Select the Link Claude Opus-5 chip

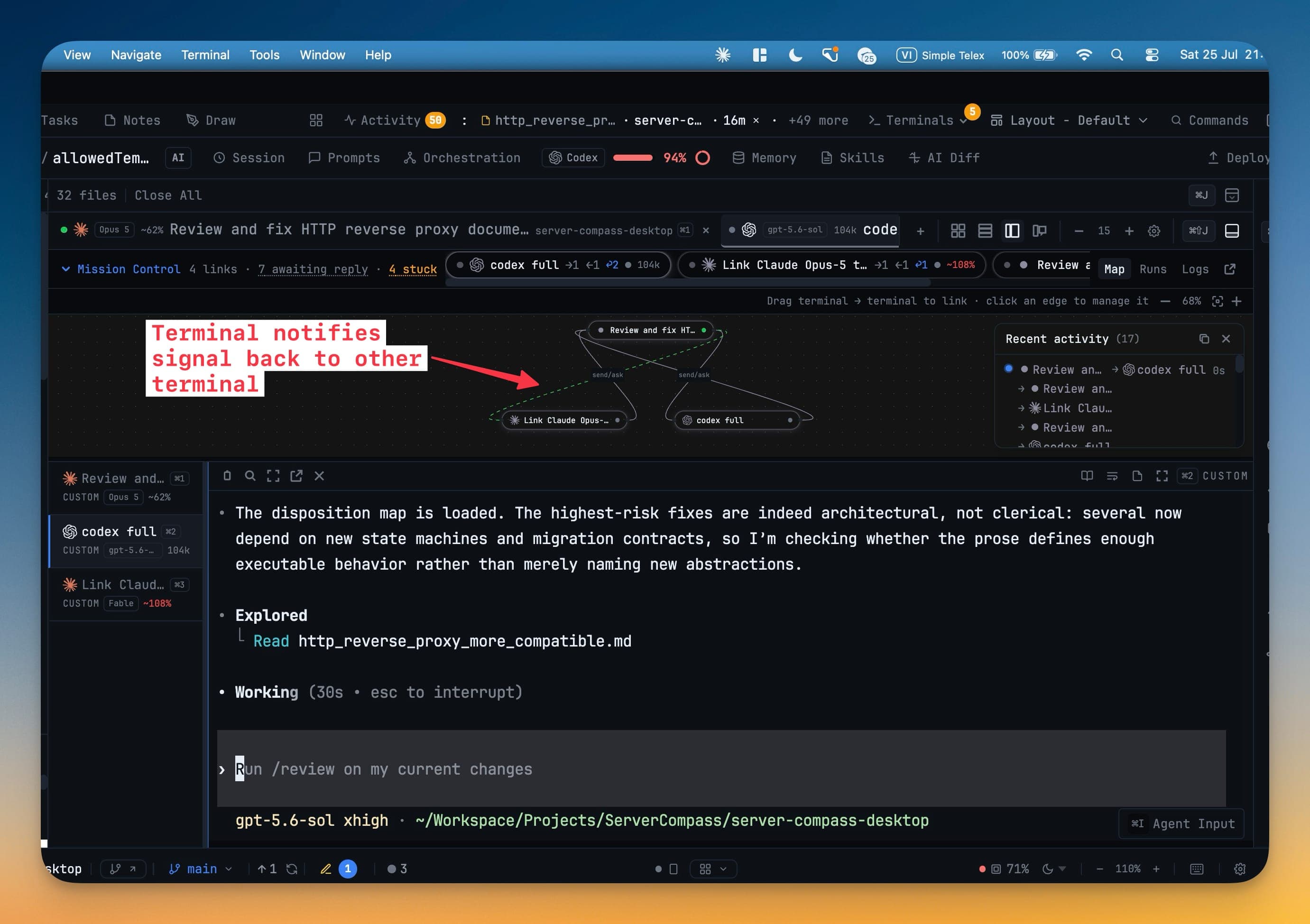[831, 265]
